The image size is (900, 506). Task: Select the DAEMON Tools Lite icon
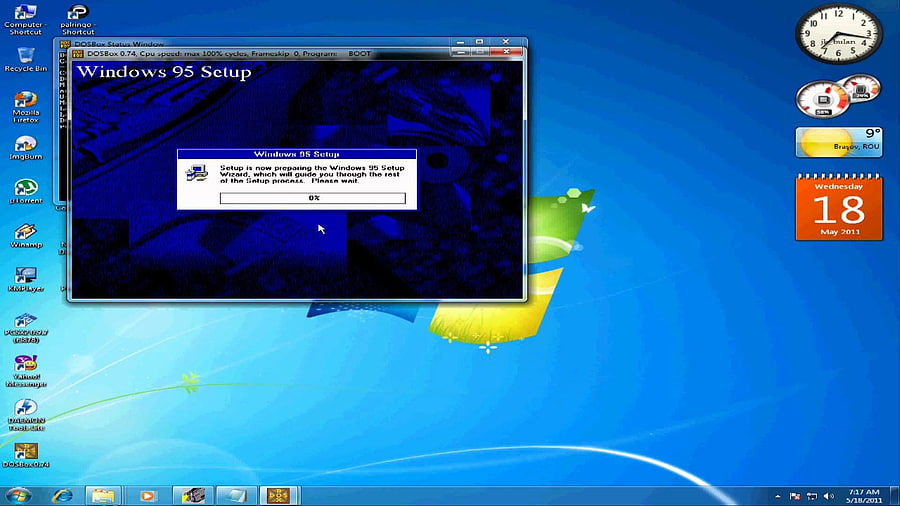[x=25, y=415]
